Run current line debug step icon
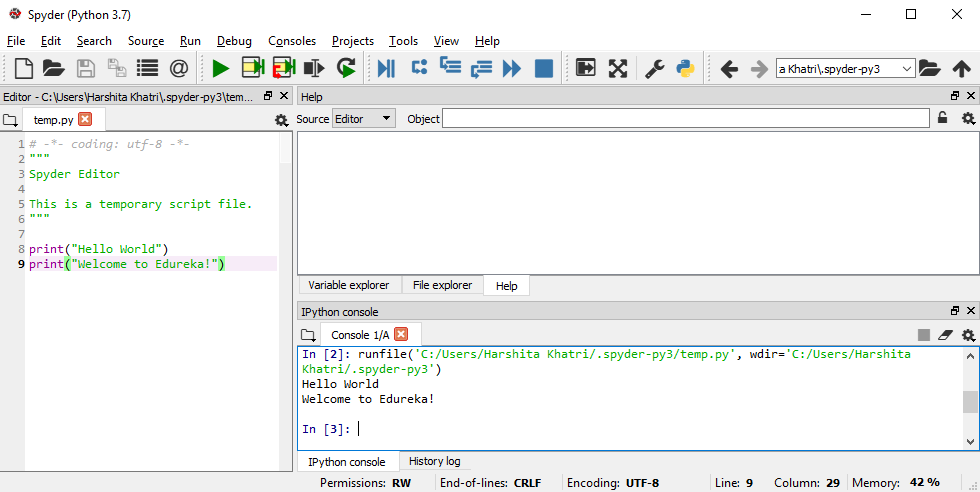The image size is (980, 492). pos(419,67)
